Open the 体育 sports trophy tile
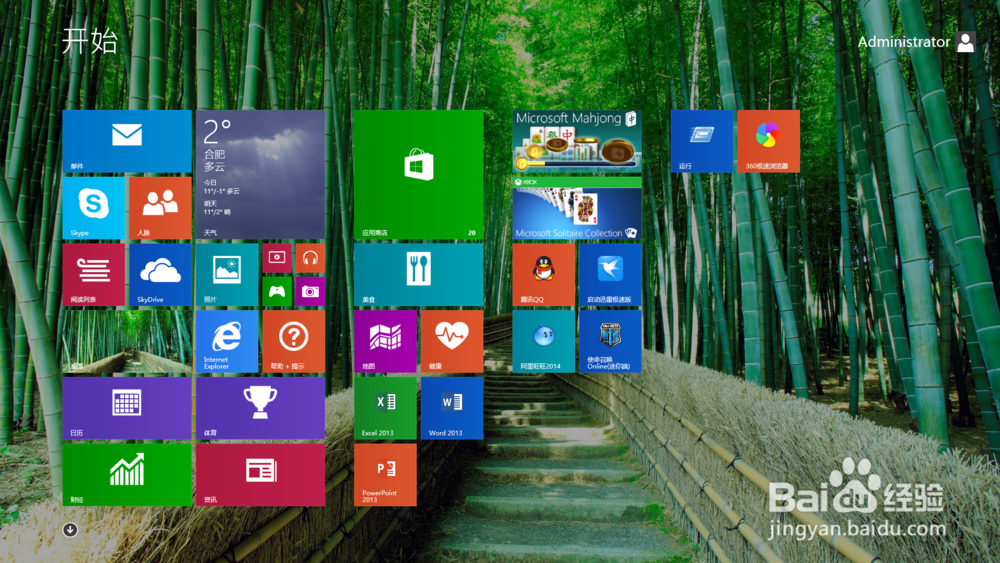Viewport: 1000px width, 563px height. pos(260,408)
